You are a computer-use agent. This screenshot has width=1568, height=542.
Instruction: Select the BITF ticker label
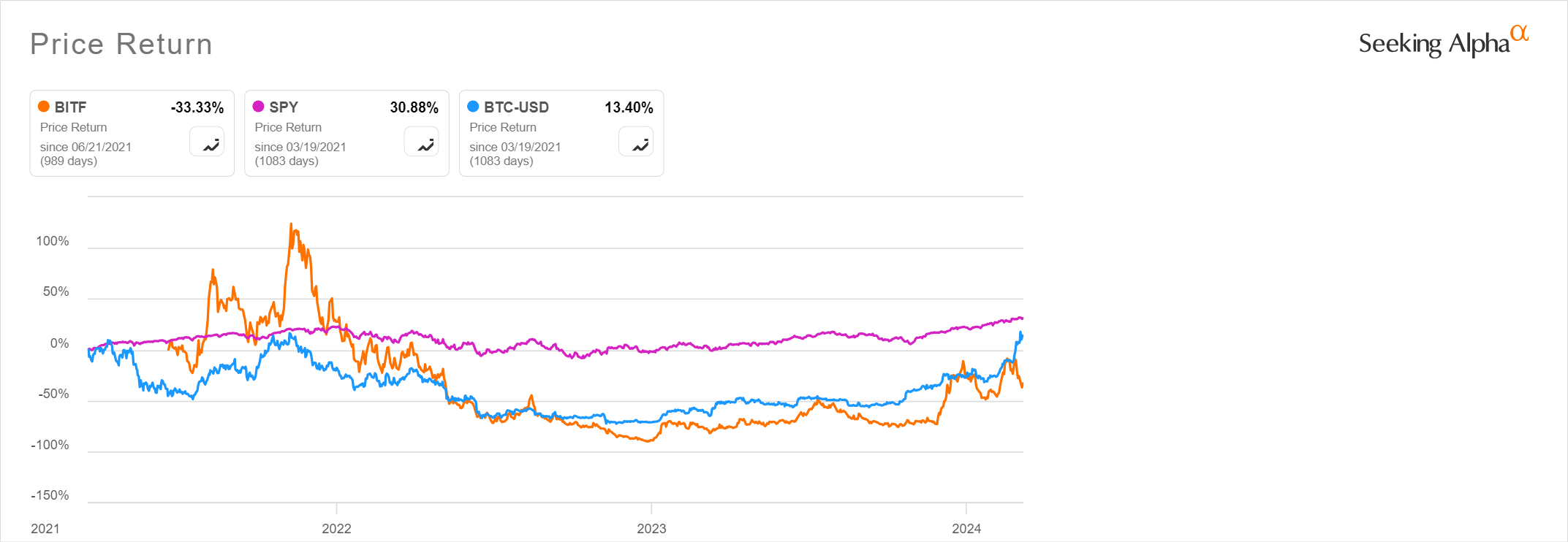click(70, 107)
